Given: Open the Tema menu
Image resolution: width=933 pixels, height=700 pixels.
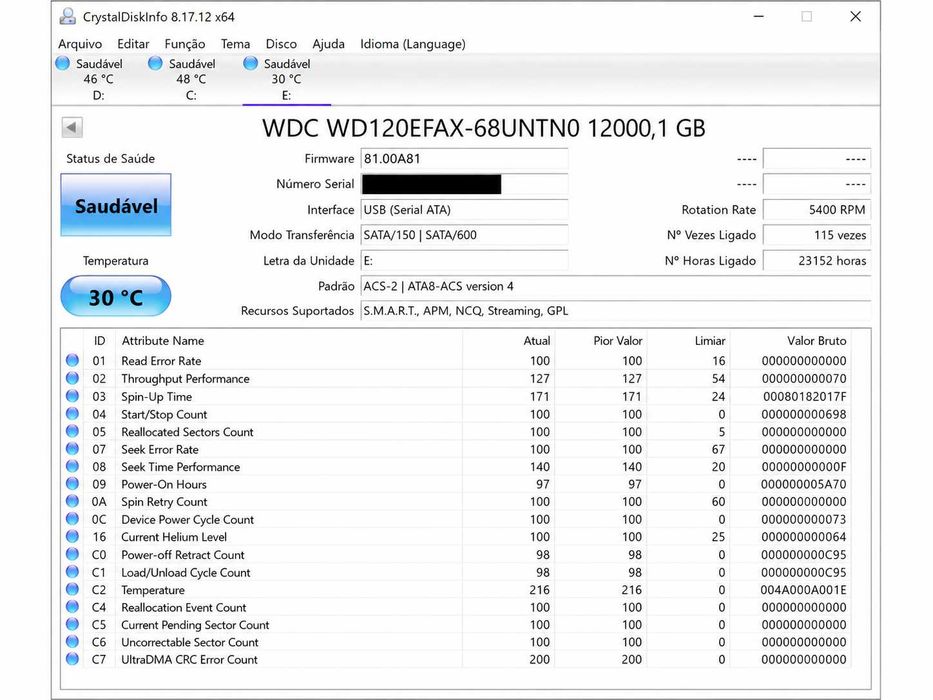Looking at the screenshot, I should 235,44.
